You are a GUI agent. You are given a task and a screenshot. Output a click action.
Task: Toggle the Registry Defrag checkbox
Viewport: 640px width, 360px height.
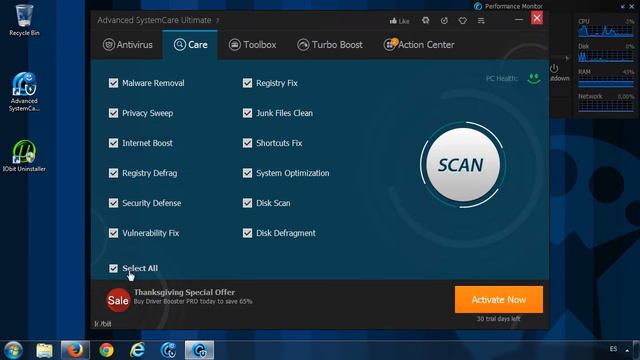click(x=113, y=173)
